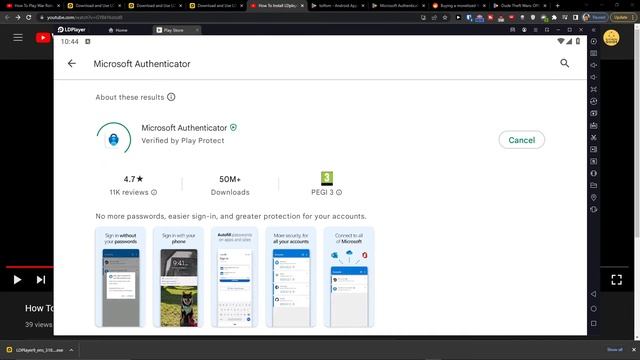640x360 pixels.
Task: Collapse the LDPlayer sidebar with the double chevron
Action: tap(594, 30)
